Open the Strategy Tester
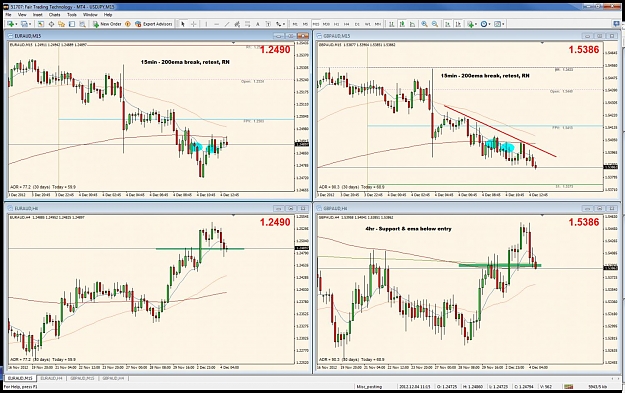Image resolution: width=625 pixels, height=393 pixels. (x=82, y=24)
